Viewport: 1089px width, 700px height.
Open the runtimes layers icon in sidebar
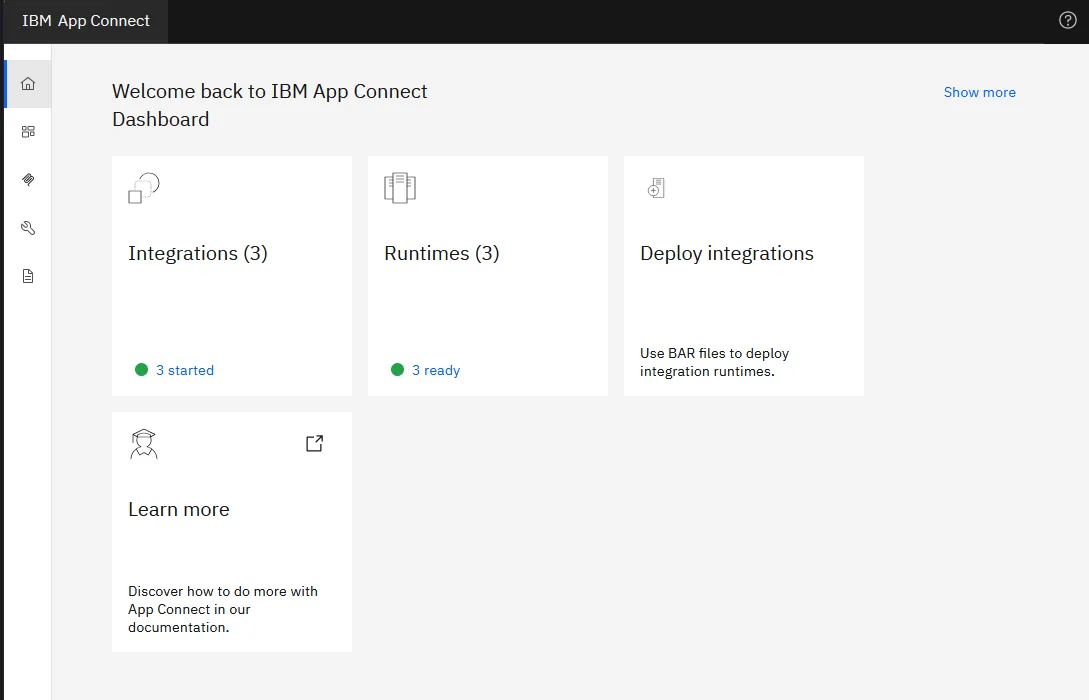click(28, 180)
